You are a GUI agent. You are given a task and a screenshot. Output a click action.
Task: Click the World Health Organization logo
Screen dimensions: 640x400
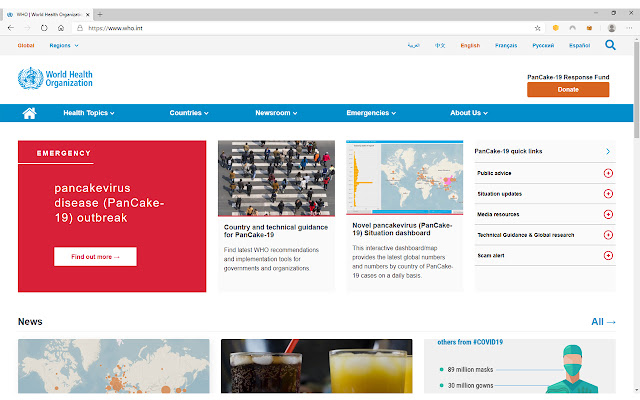click(x=55, y=78)
